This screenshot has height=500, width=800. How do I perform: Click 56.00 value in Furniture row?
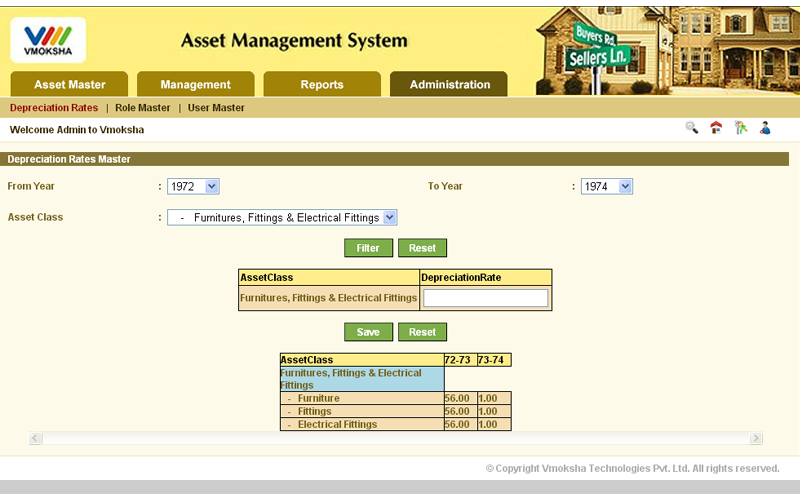(x=461, y=398)
